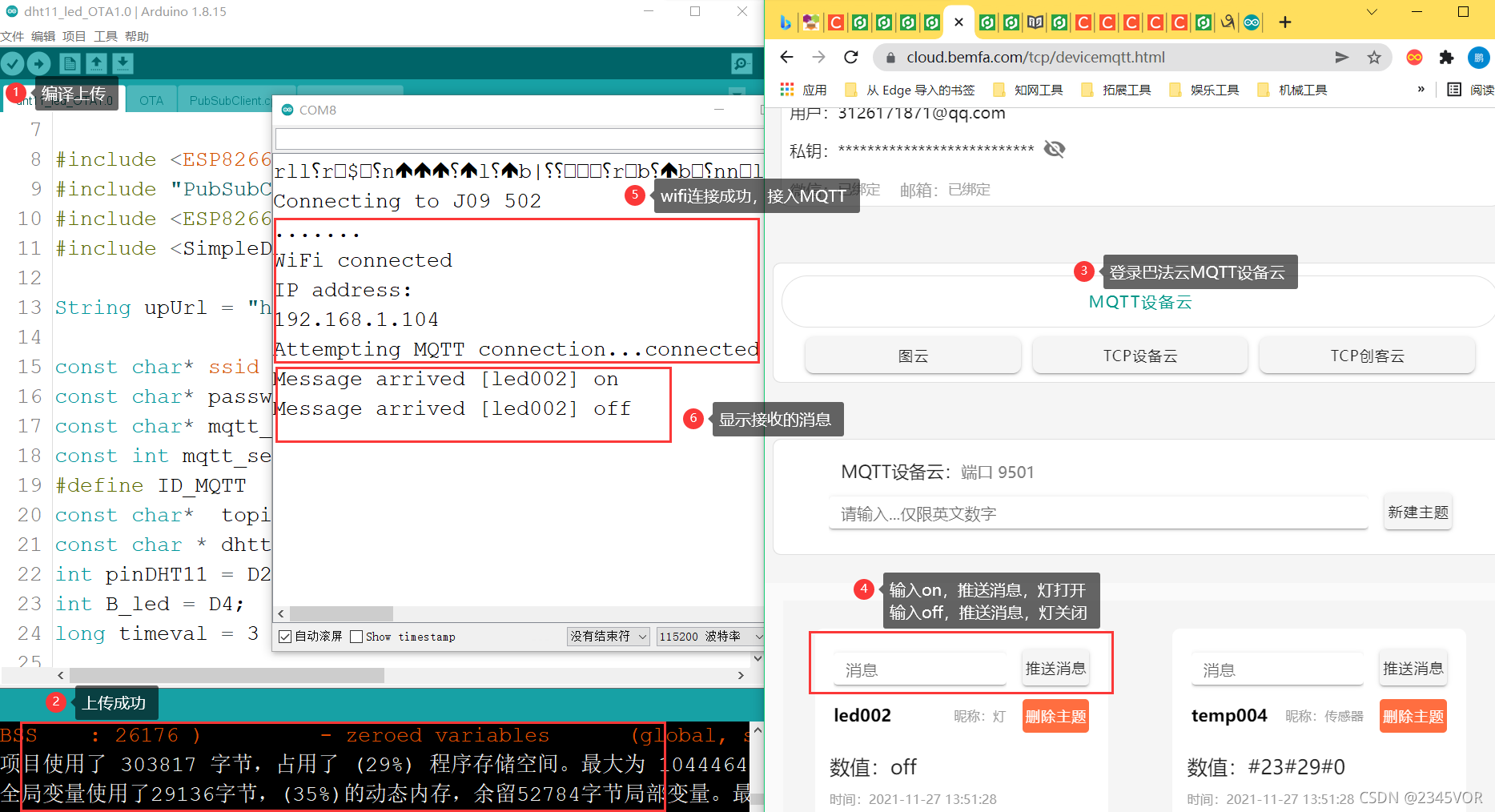This screenshot has height=812, width=1495.
Task: Click the new topic name input field
Action: pyautogui.click(x=1099, y=513)
